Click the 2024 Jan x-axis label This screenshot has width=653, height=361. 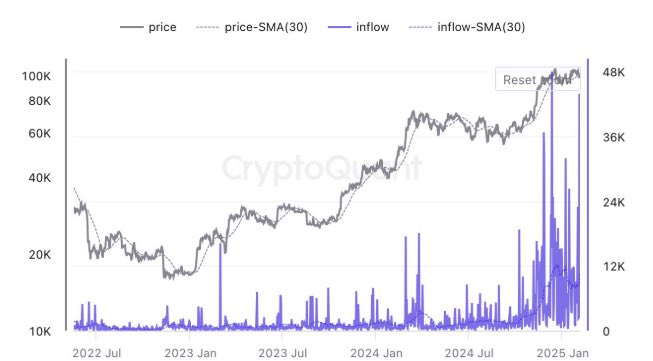pyautogui.click(x=376, y=353)
